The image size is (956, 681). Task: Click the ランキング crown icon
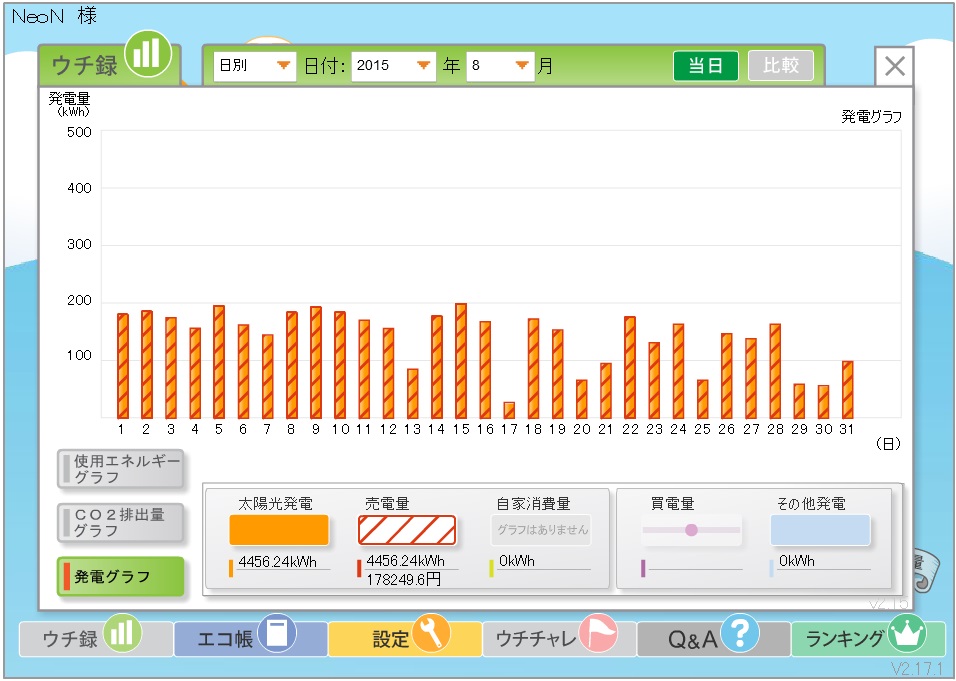907,633
